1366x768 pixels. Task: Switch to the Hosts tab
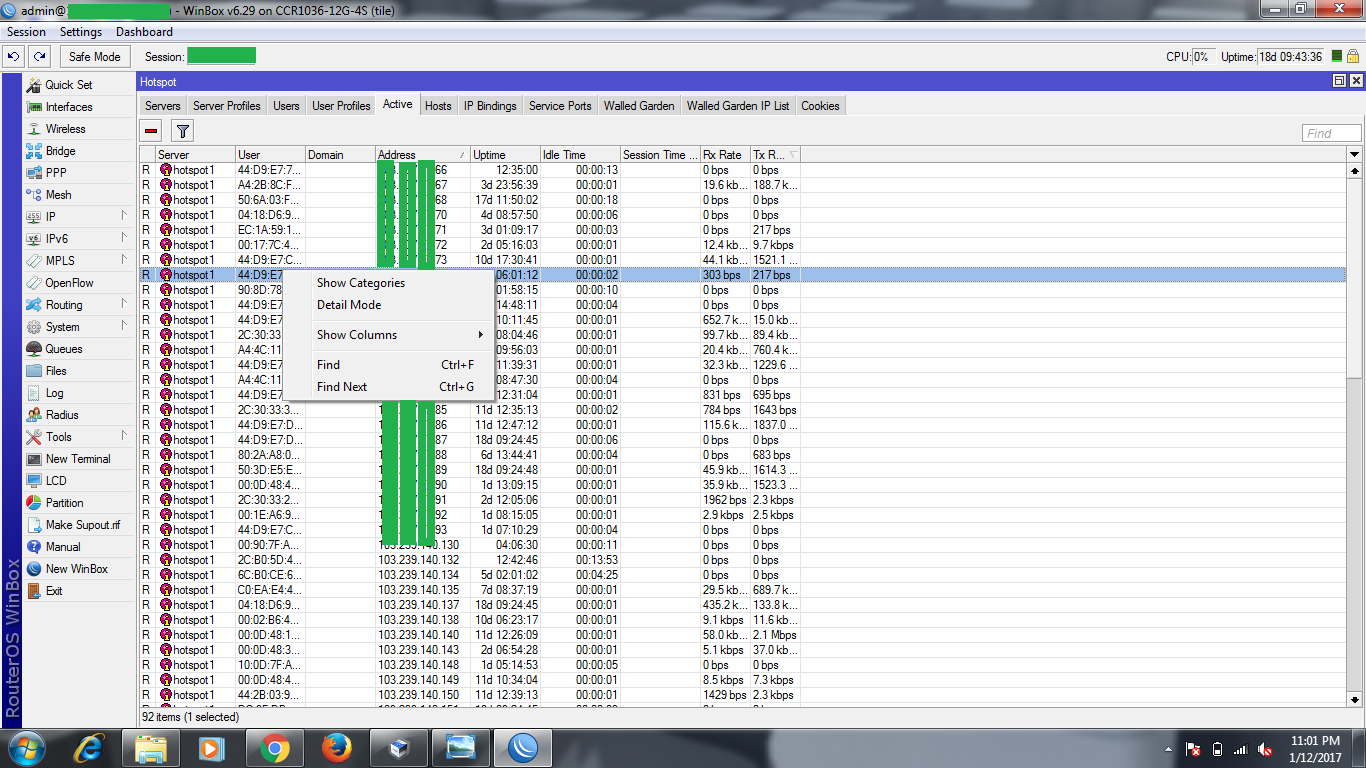tap(438, 104)
